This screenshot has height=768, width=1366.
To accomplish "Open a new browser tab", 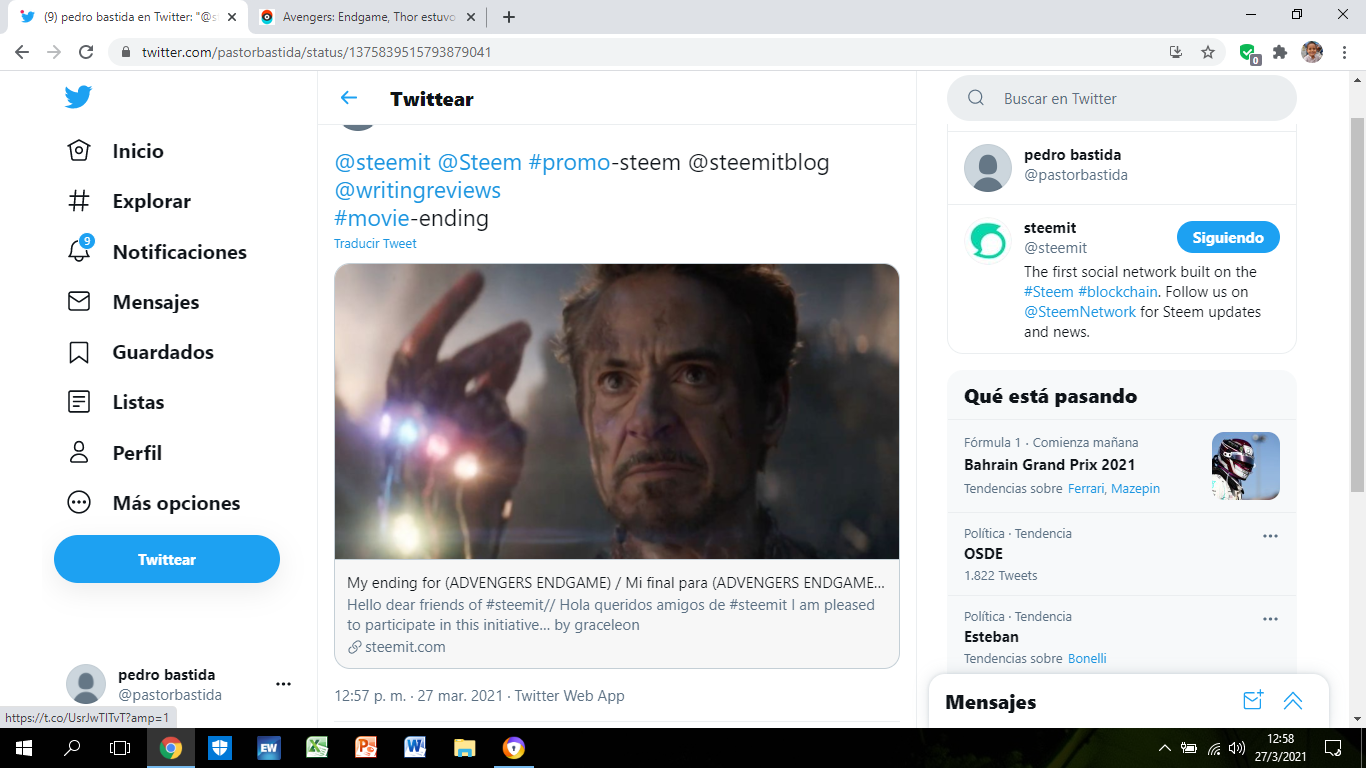I will 509,17.
